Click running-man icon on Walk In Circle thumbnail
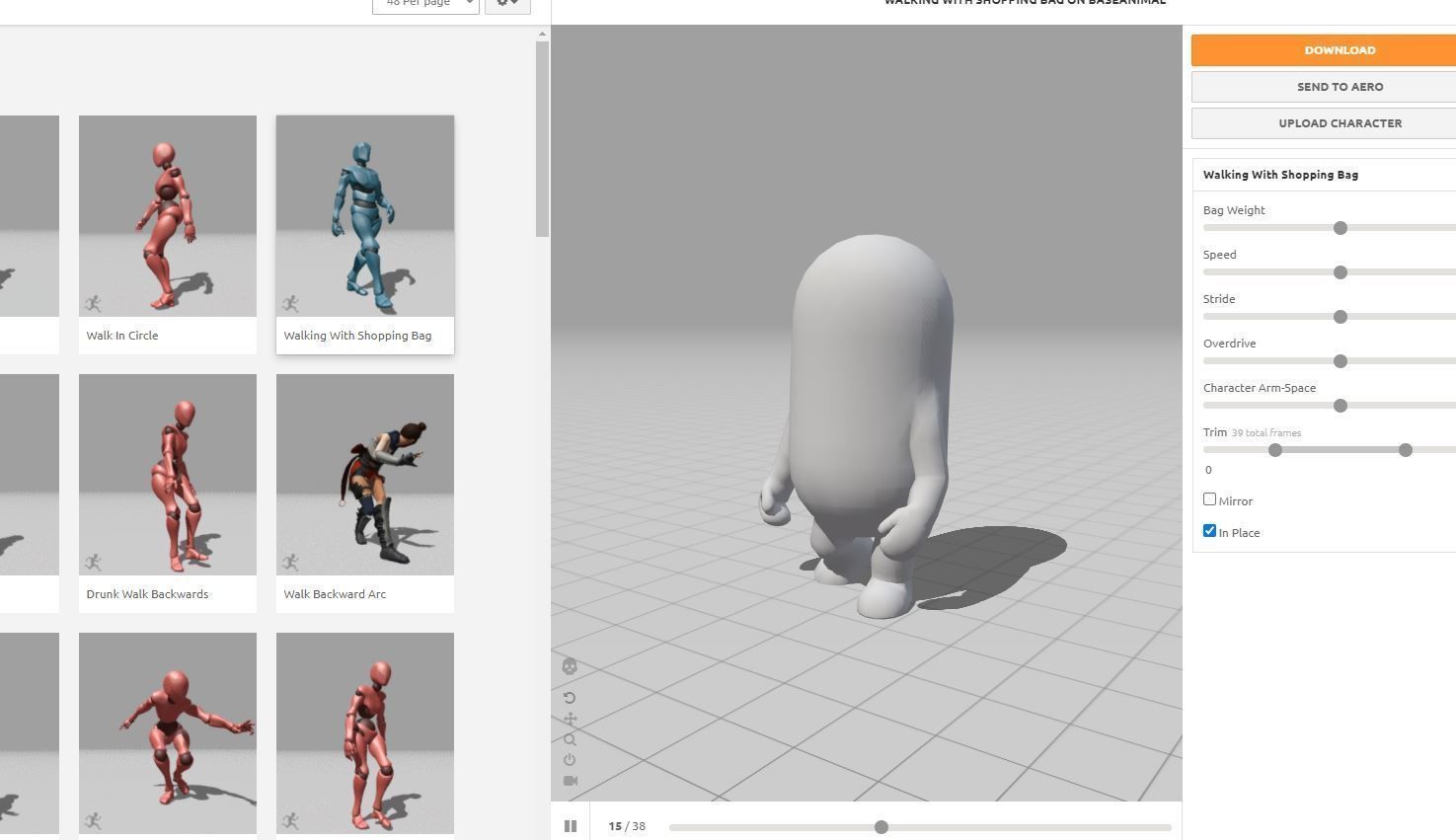This screenshot has width=1456, height=840. click(93, 304)
